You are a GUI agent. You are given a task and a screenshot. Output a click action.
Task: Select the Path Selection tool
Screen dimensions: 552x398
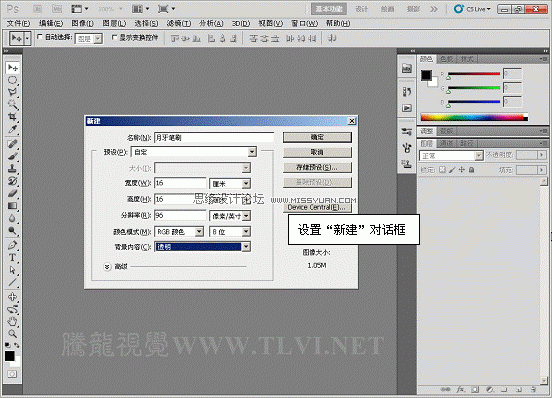[x=13, y=270]
